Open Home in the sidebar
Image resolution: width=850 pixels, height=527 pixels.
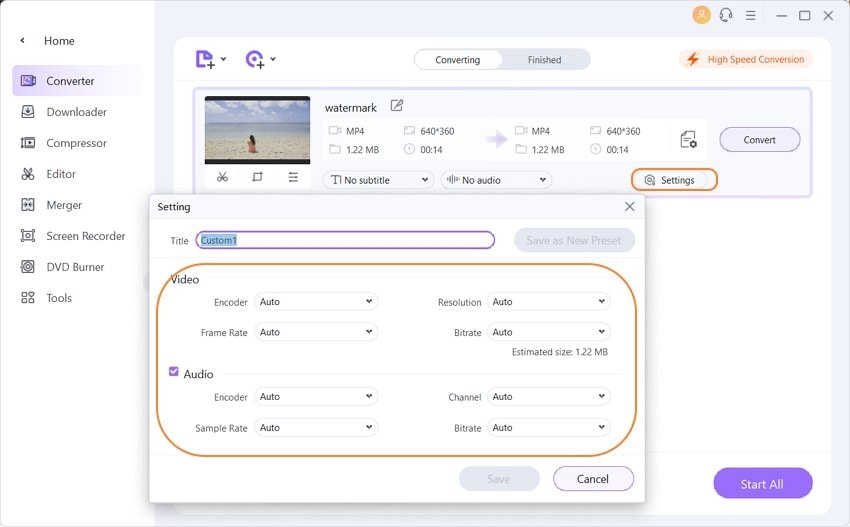pos(59,41)
